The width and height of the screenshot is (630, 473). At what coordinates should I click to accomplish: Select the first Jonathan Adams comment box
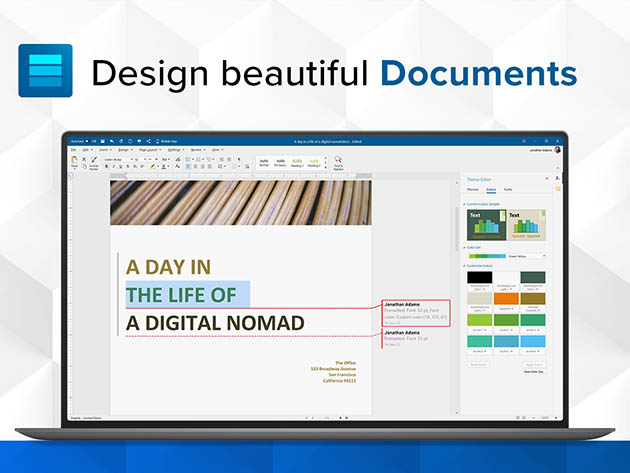(415, 311)
